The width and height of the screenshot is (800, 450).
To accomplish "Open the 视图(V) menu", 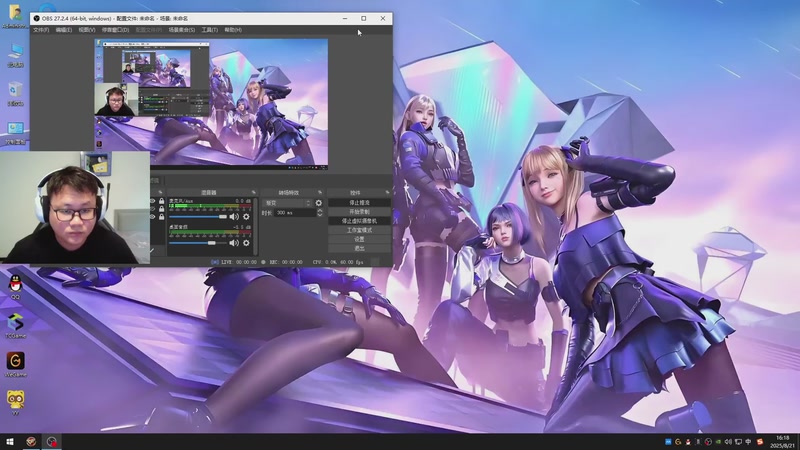I will click(86, 30).
